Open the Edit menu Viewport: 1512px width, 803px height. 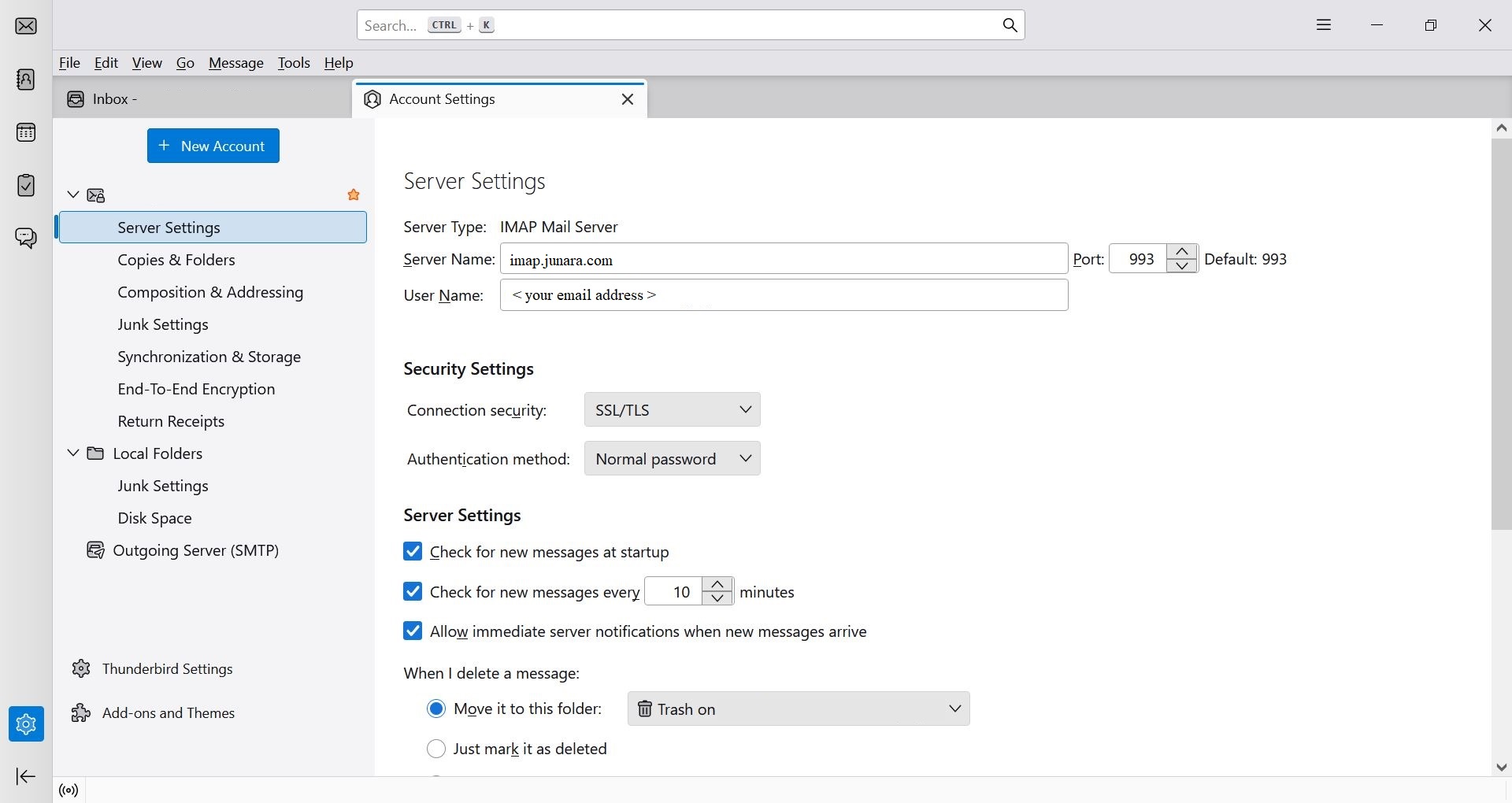(106, 63)
